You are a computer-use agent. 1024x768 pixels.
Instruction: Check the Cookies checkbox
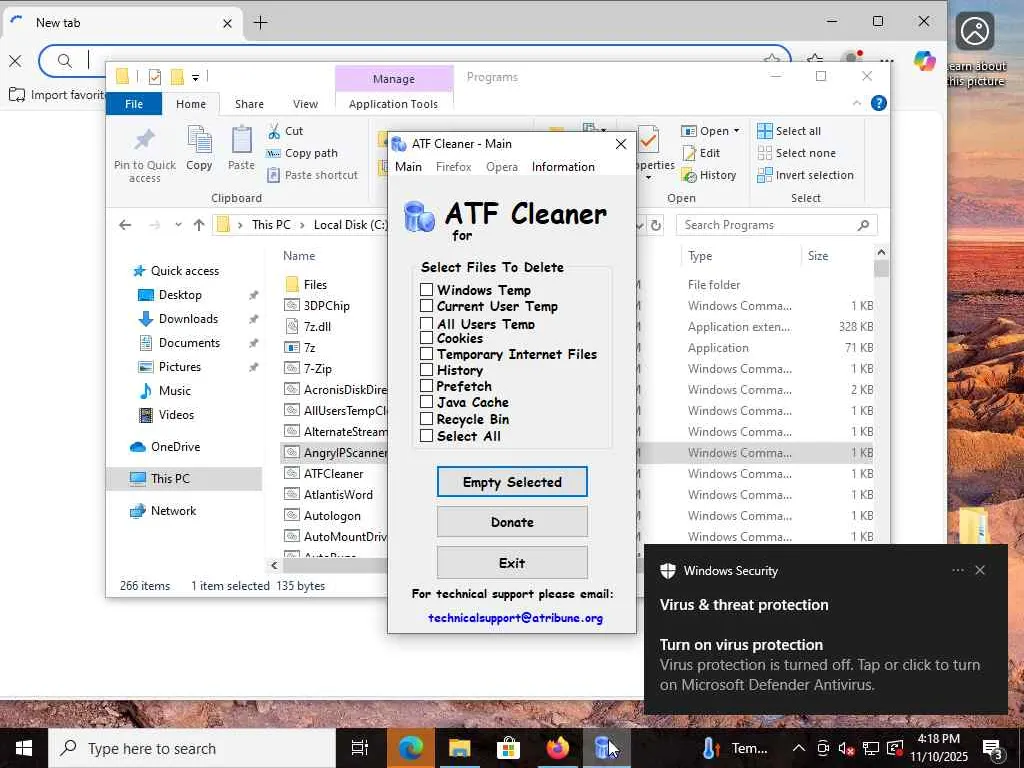pos(426,338)
